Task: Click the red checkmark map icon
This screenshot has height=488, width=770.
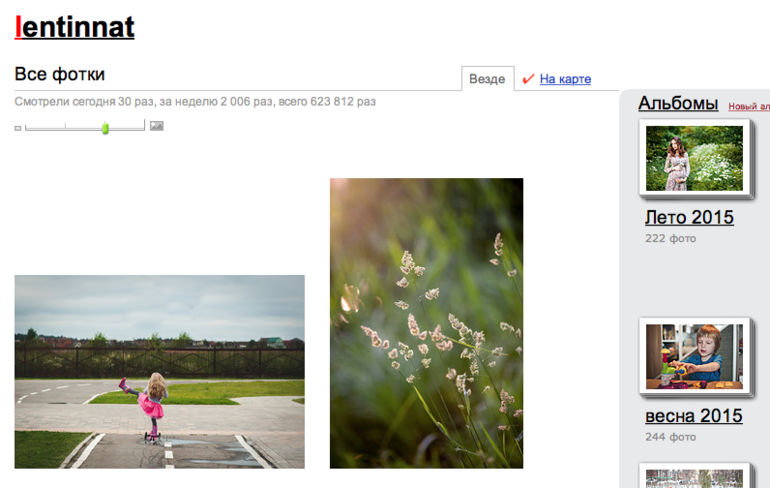Action: 528,79
